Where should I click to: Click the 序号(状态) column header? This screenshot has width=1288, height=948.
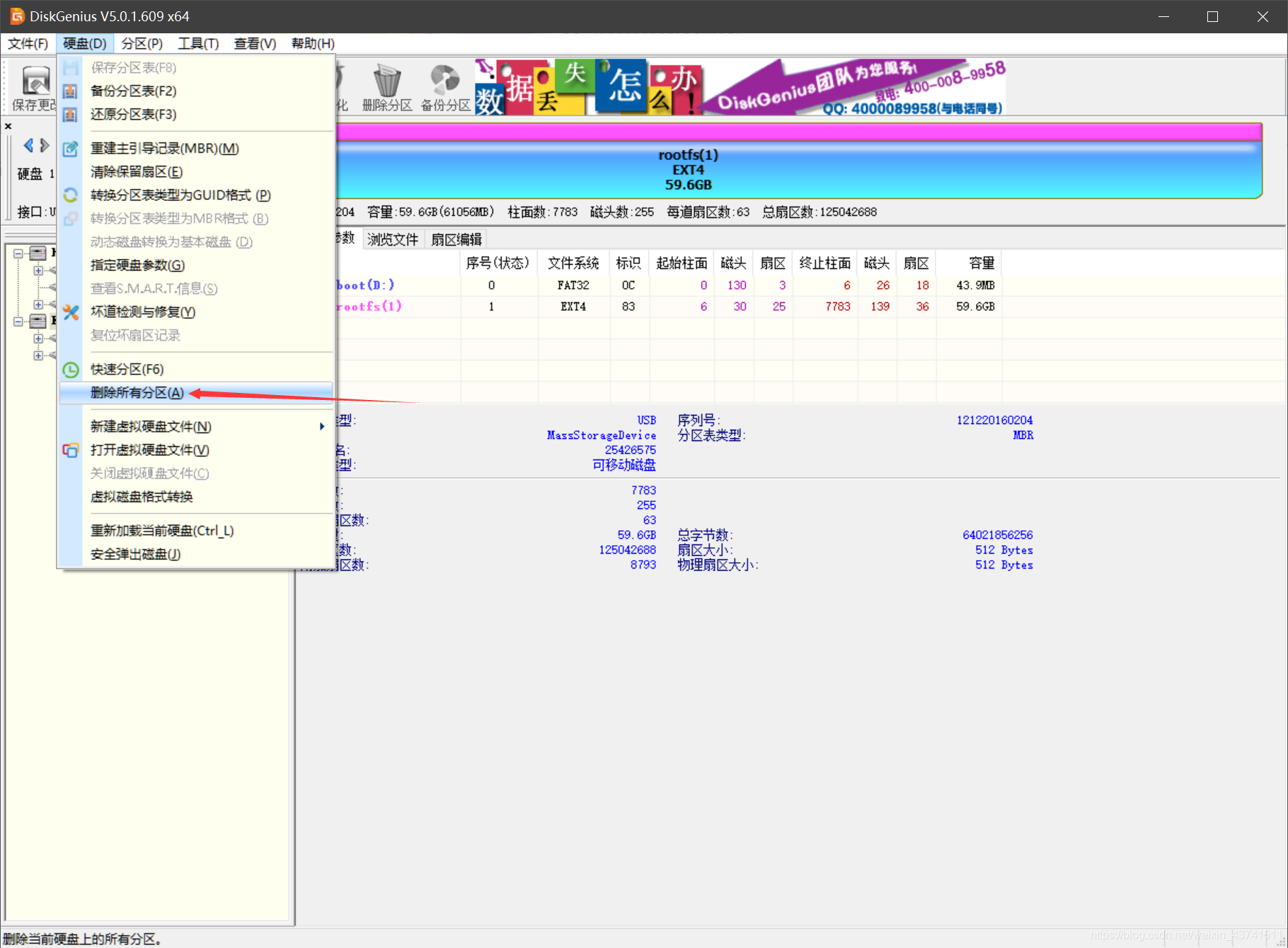click(x=498, y=263)
